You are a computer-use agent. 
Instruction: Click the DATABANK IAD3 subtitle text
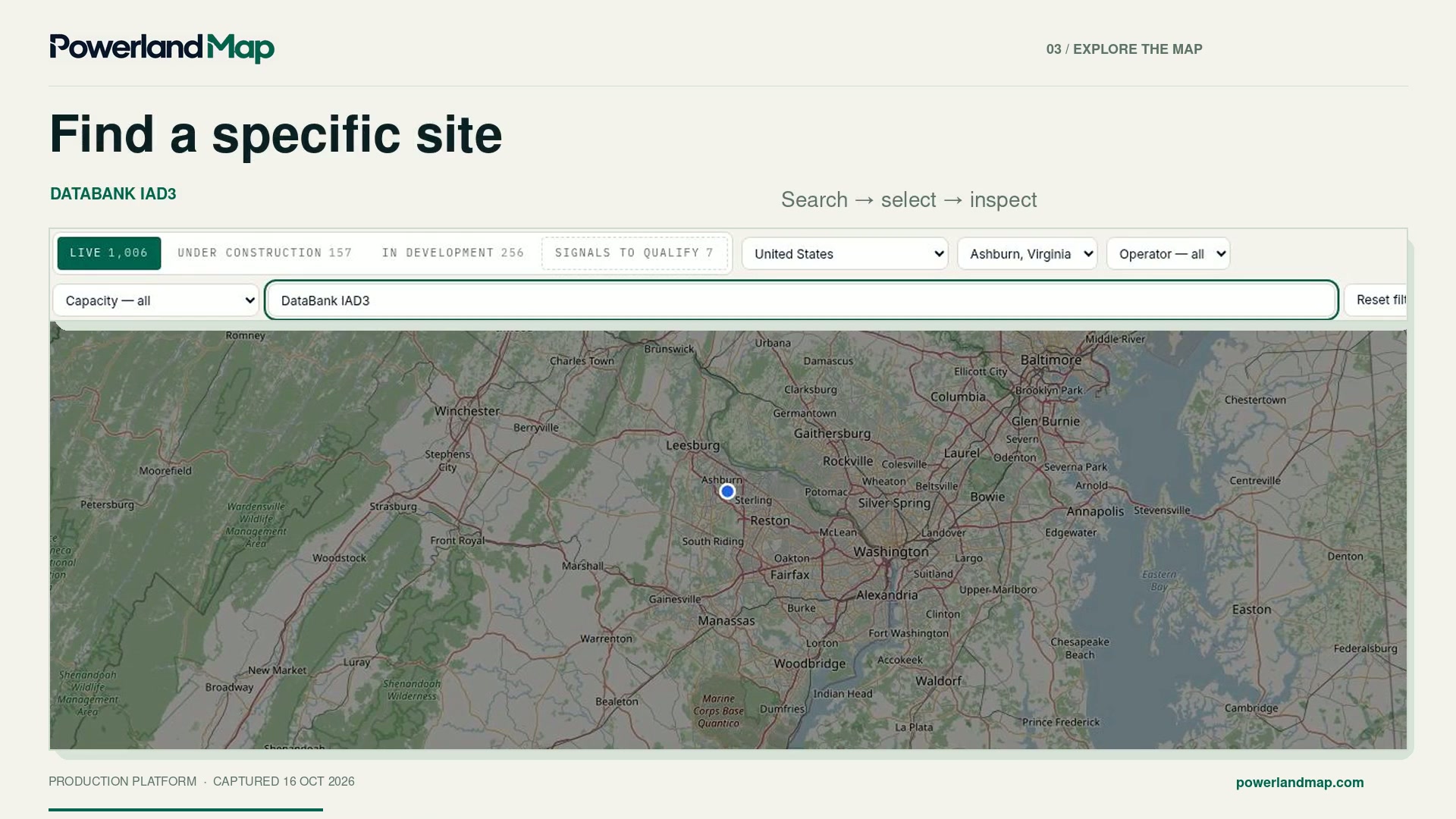pyautogui.click(x=113, y=194)
